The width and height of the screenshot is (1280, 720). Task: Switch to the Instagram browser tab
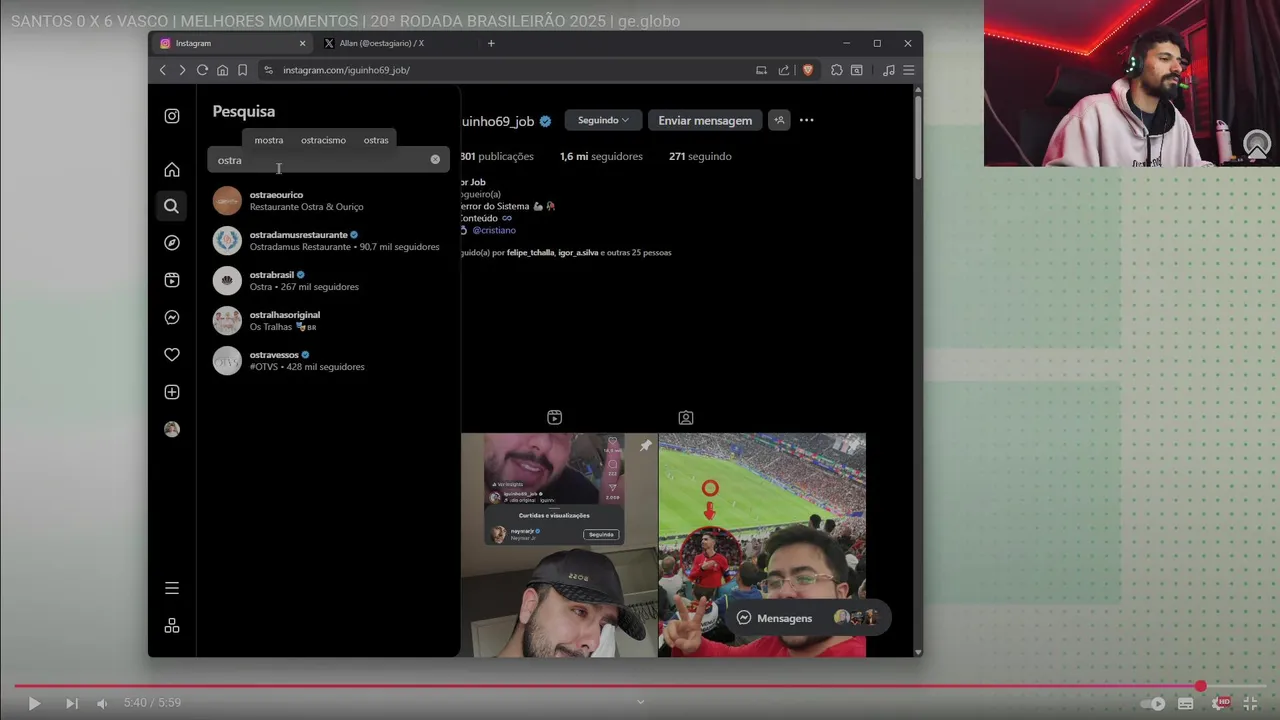233,43
